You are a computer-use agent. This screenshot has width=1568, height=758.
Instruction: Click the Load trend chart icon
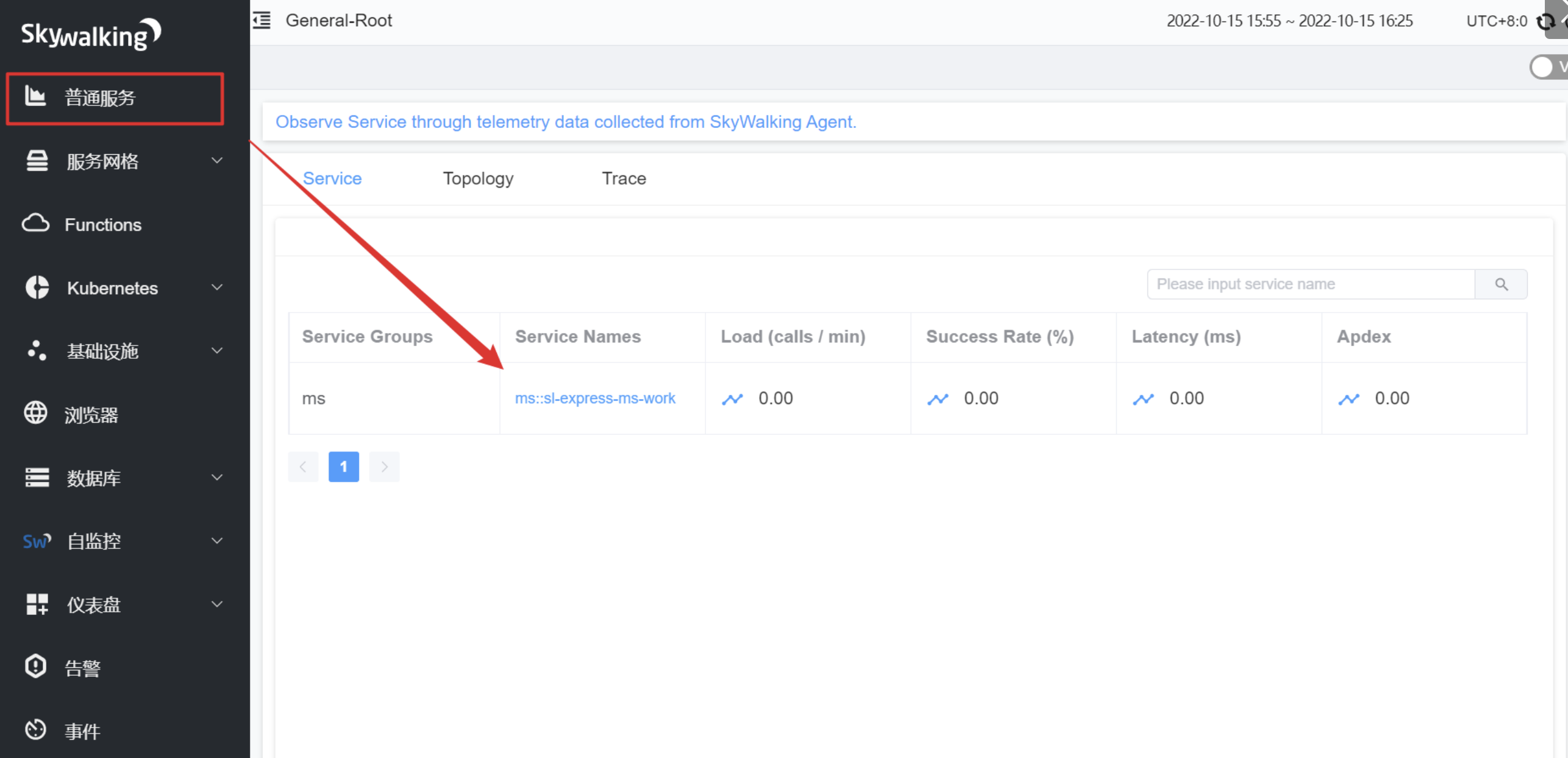[732, 398]
